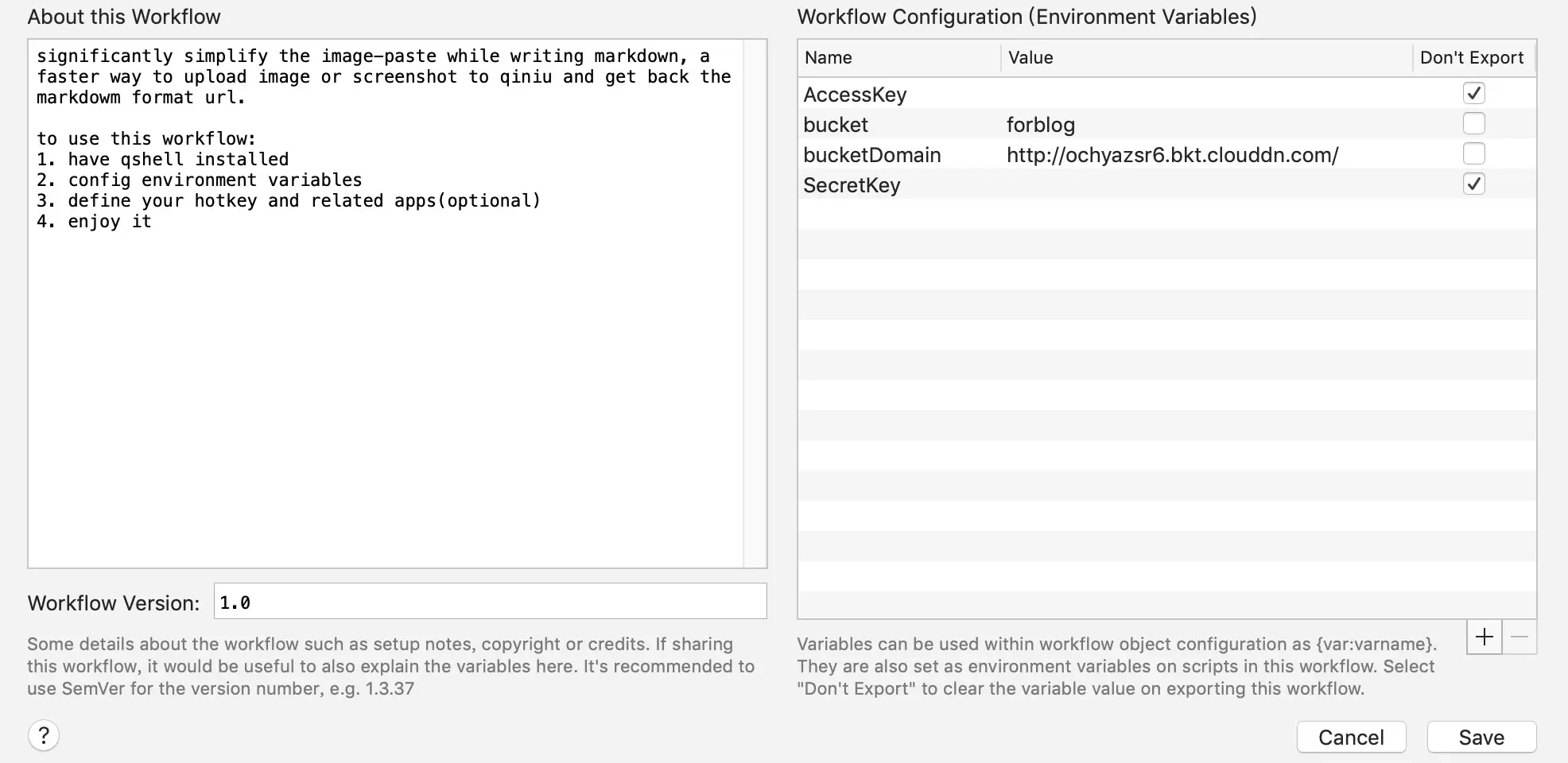The height and width of the screenshot is (763, 1568).
Task: Check Don't Export for bucketDomain
Action: point(1473,154)
